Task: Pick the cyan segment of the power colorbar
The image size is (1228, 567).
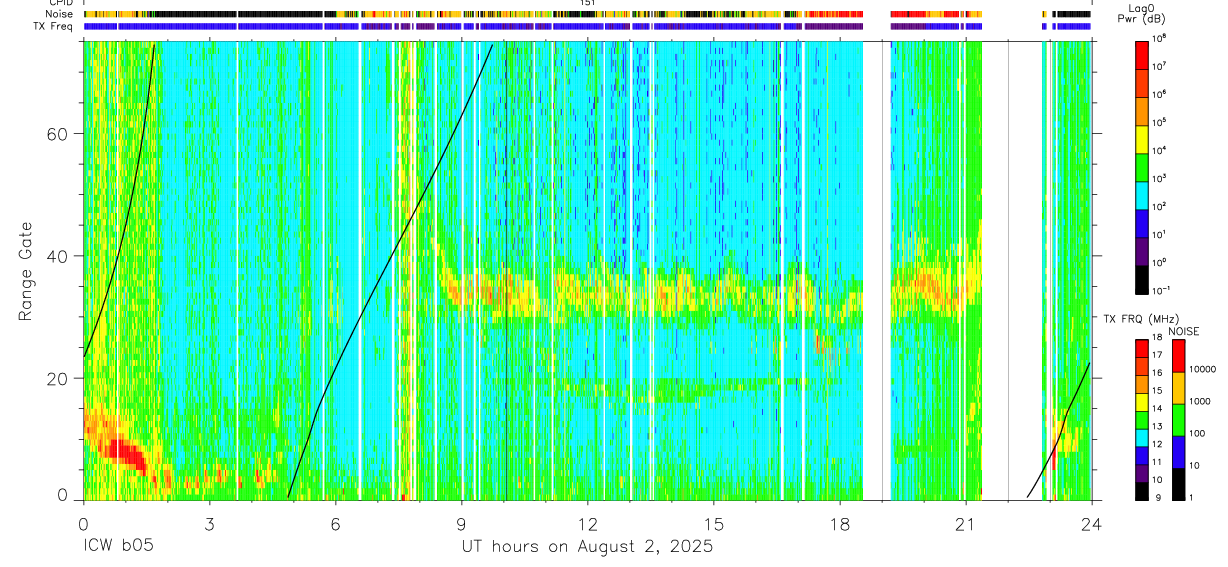Action: (x=1142, y=194)
